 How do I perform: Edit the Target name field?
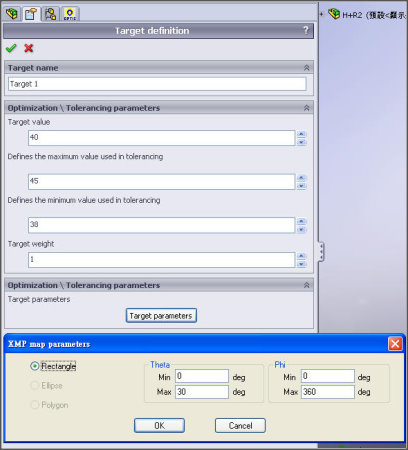point(157,84)
